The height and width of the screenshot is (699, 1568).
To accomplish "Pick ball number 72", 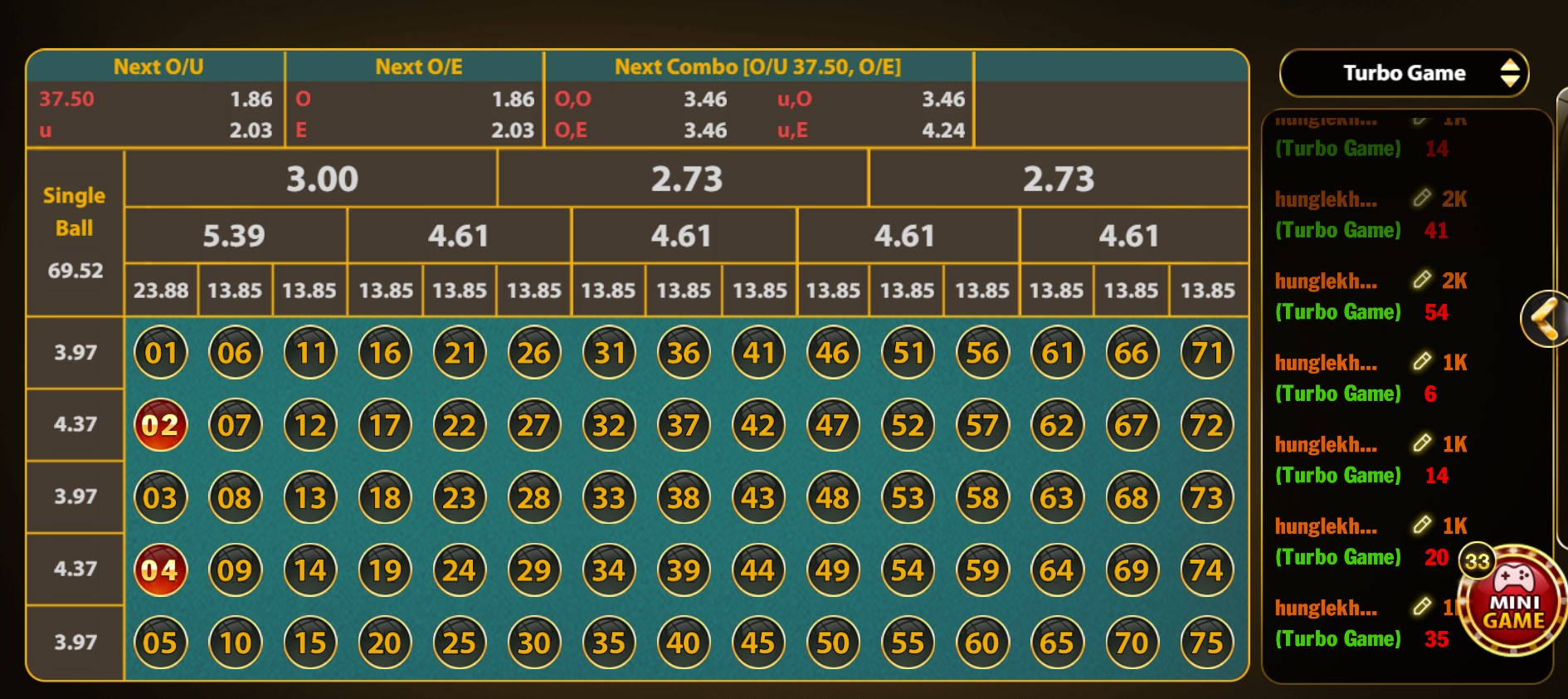I will 1206,425.
